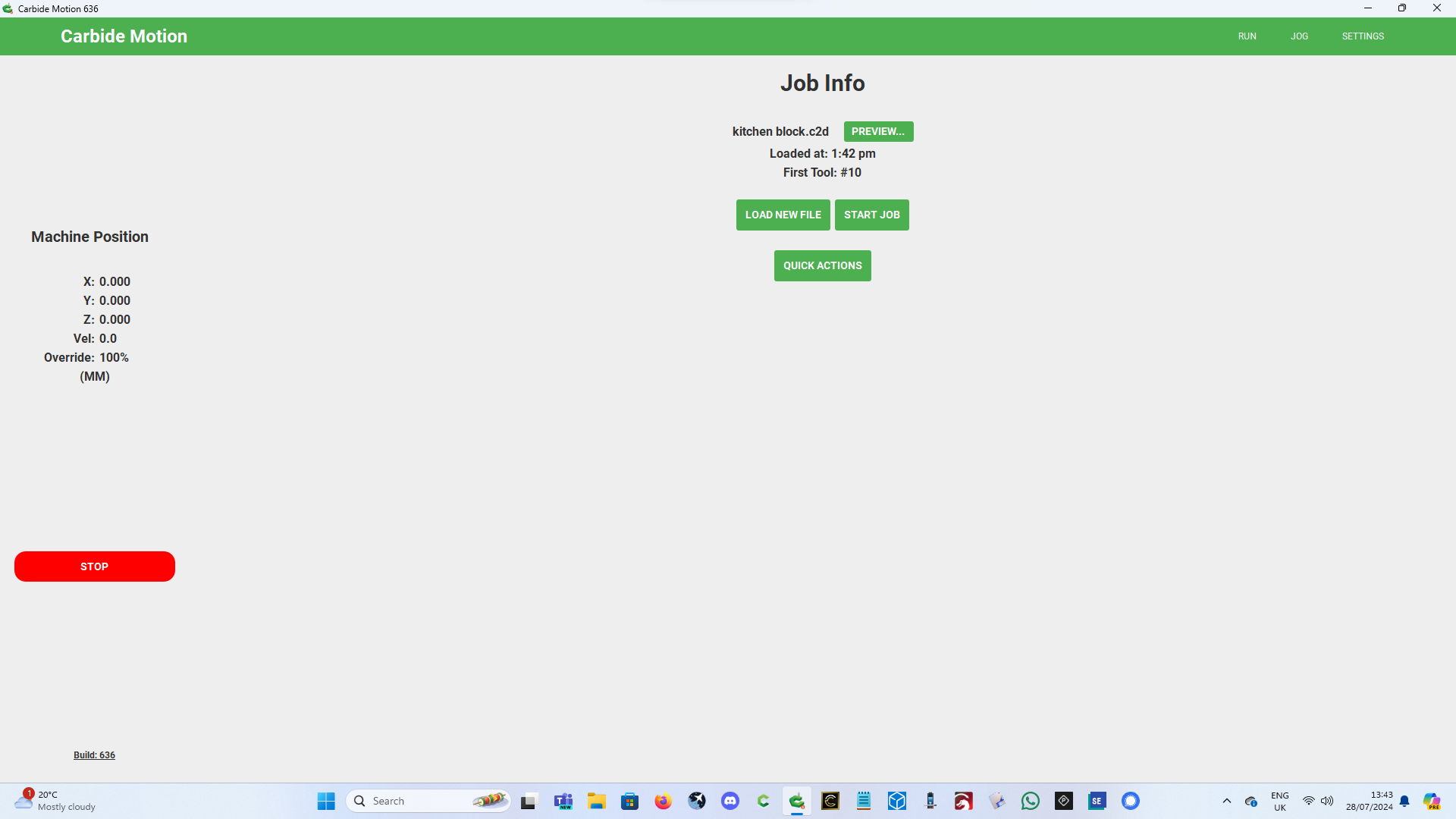Click LOAD NEW FILE button

783,215
